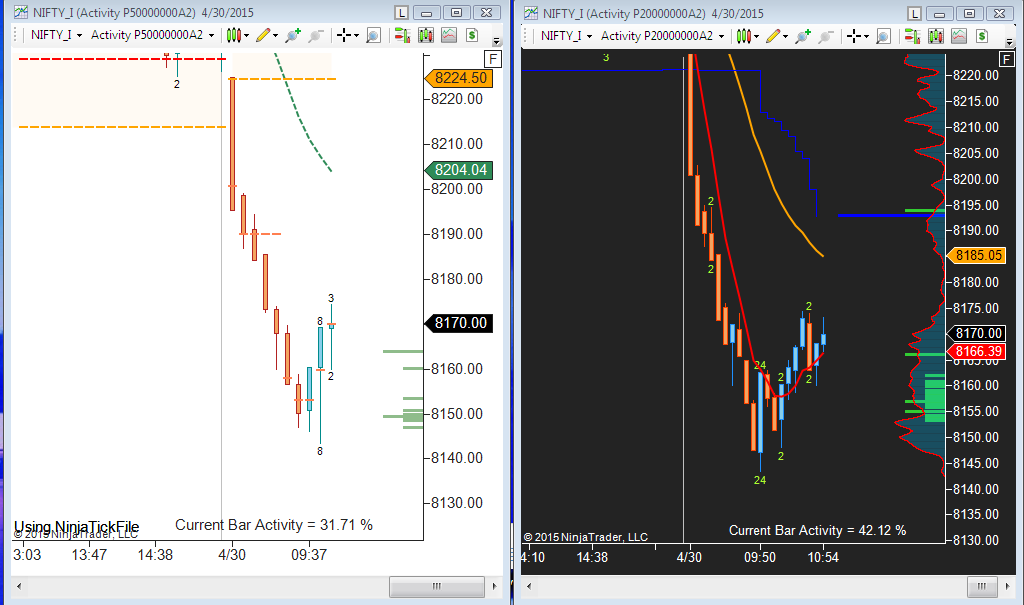The height and width of the screenshot is (605, 1024).
Task: Click the chart window icon of P50000000A2 title bar
Action: (21, 12)
